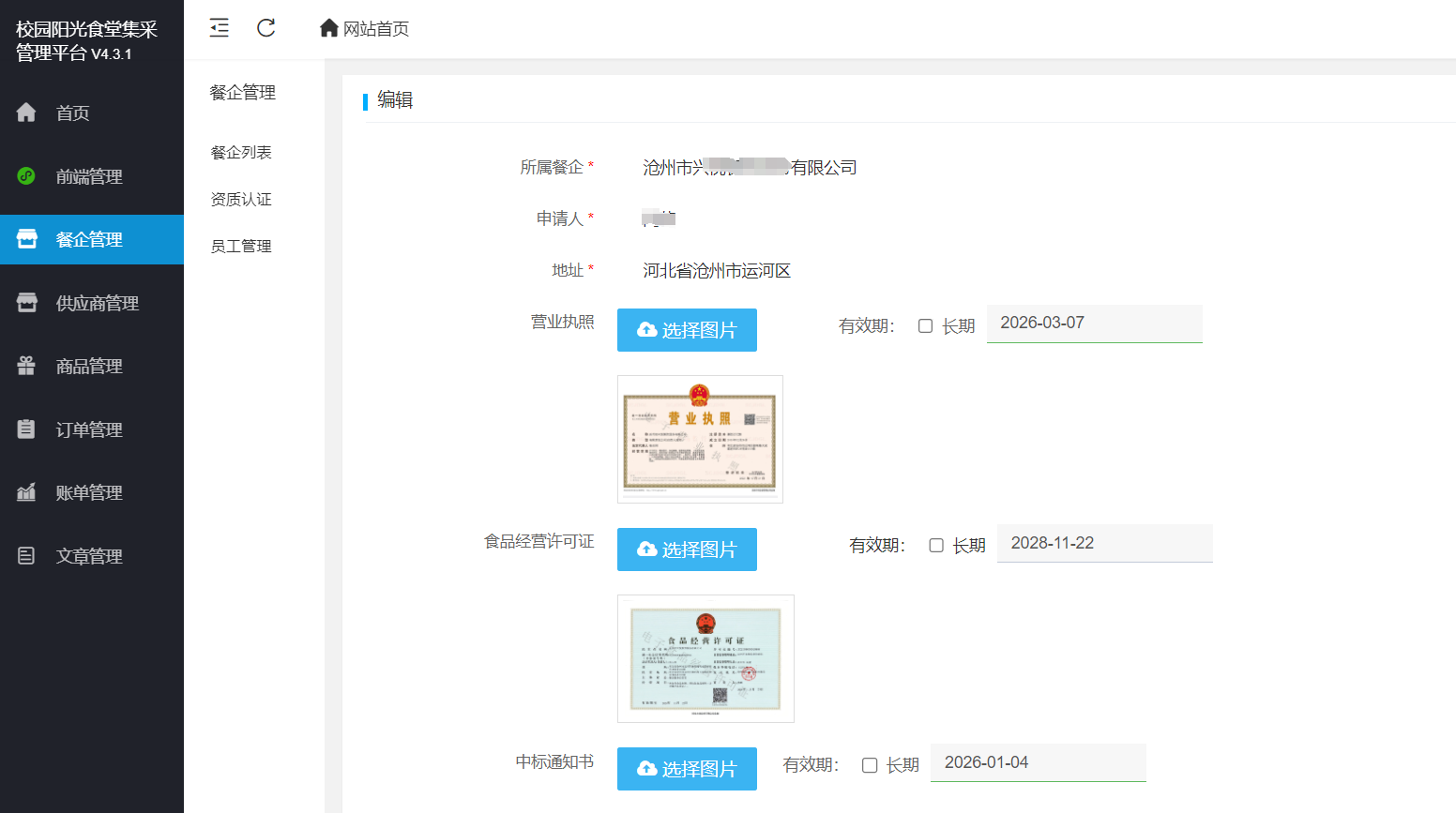Screen dimensions: 1456x813
Task: Open 账单管理 in the sidebar
Action: 89,493
